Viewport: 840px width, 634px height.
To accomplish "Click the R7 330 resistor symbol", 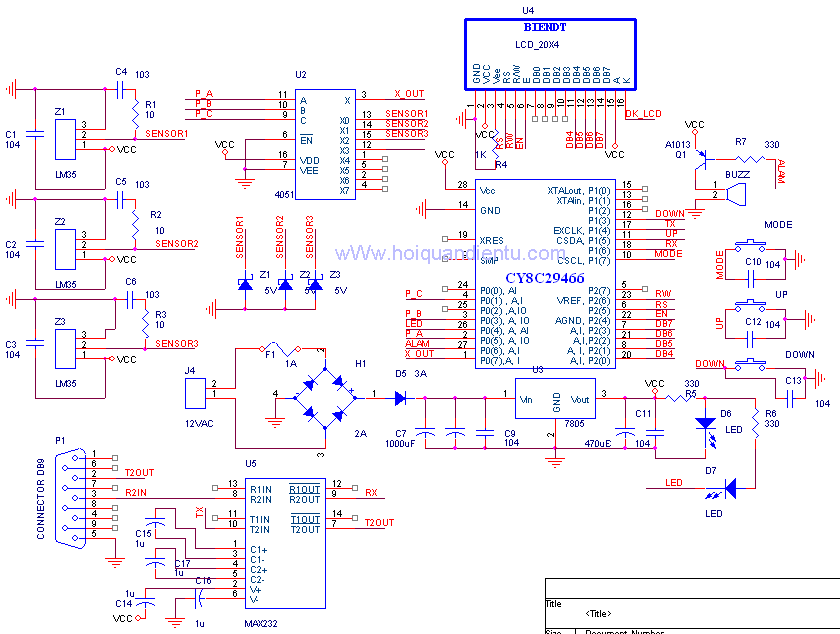I will (750, 159).
